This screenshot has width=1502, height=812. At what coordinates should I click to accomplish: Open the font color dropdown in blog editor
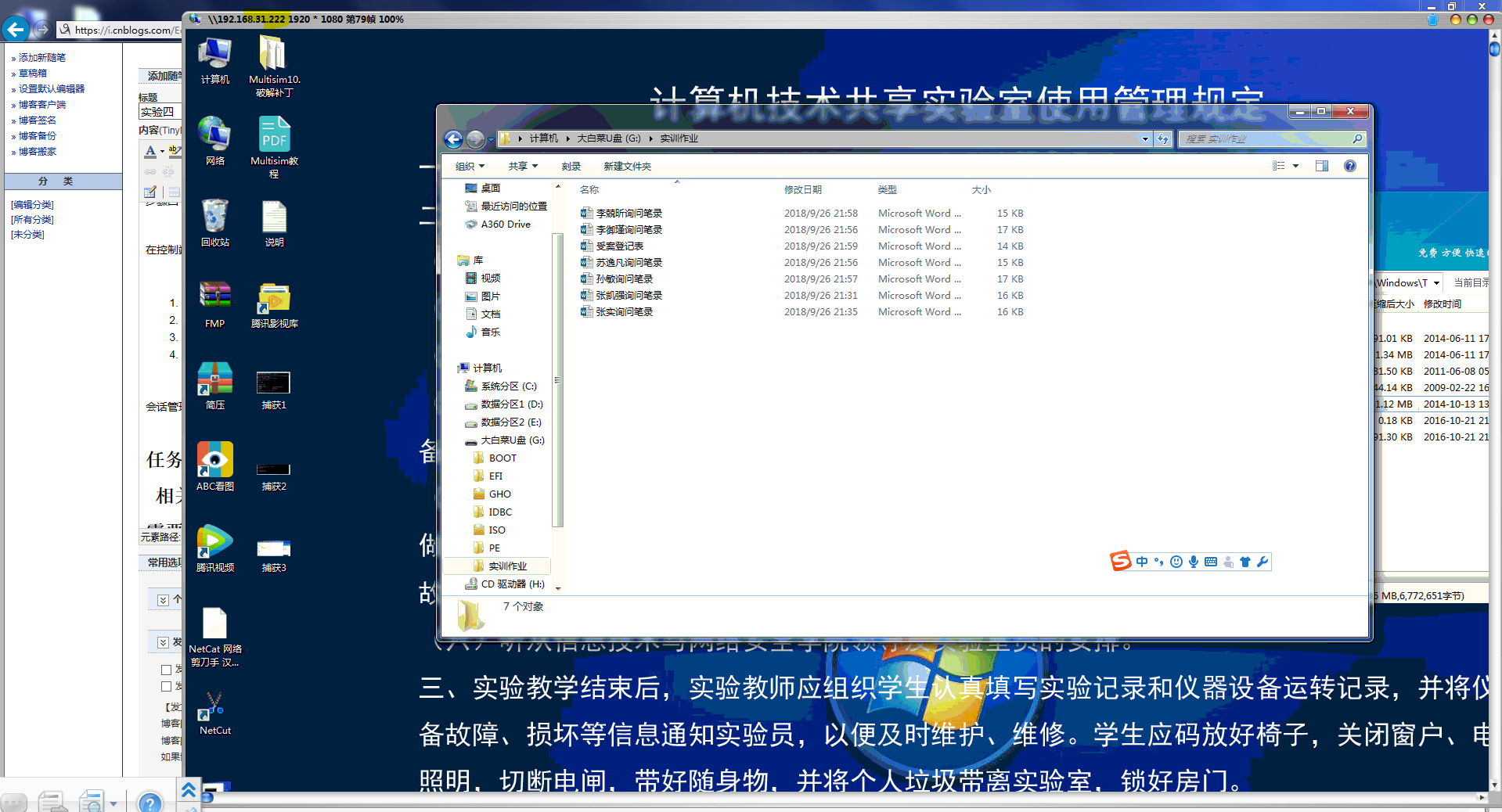pos(162,151)
